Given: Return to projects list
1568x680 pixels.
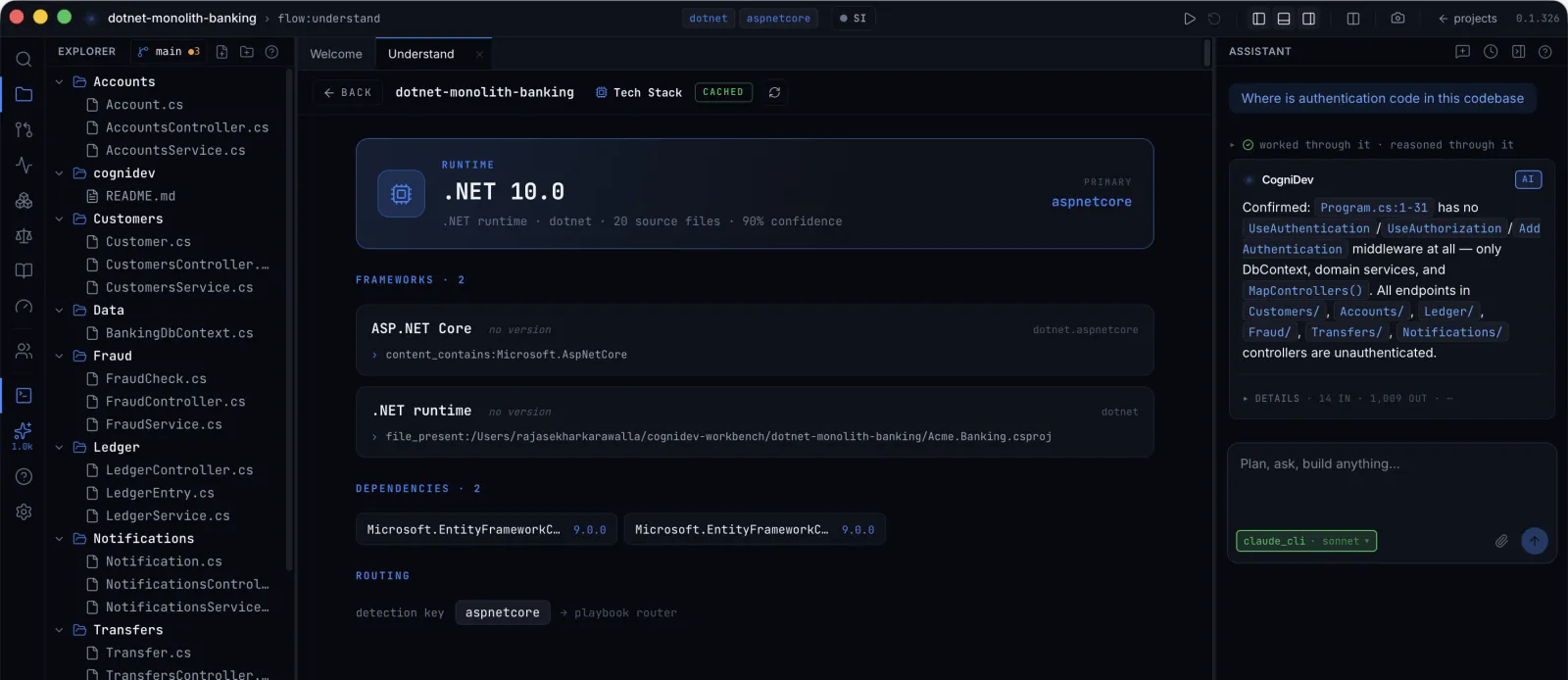Looking at the screenshot, I should click(x=1467, y=19).
